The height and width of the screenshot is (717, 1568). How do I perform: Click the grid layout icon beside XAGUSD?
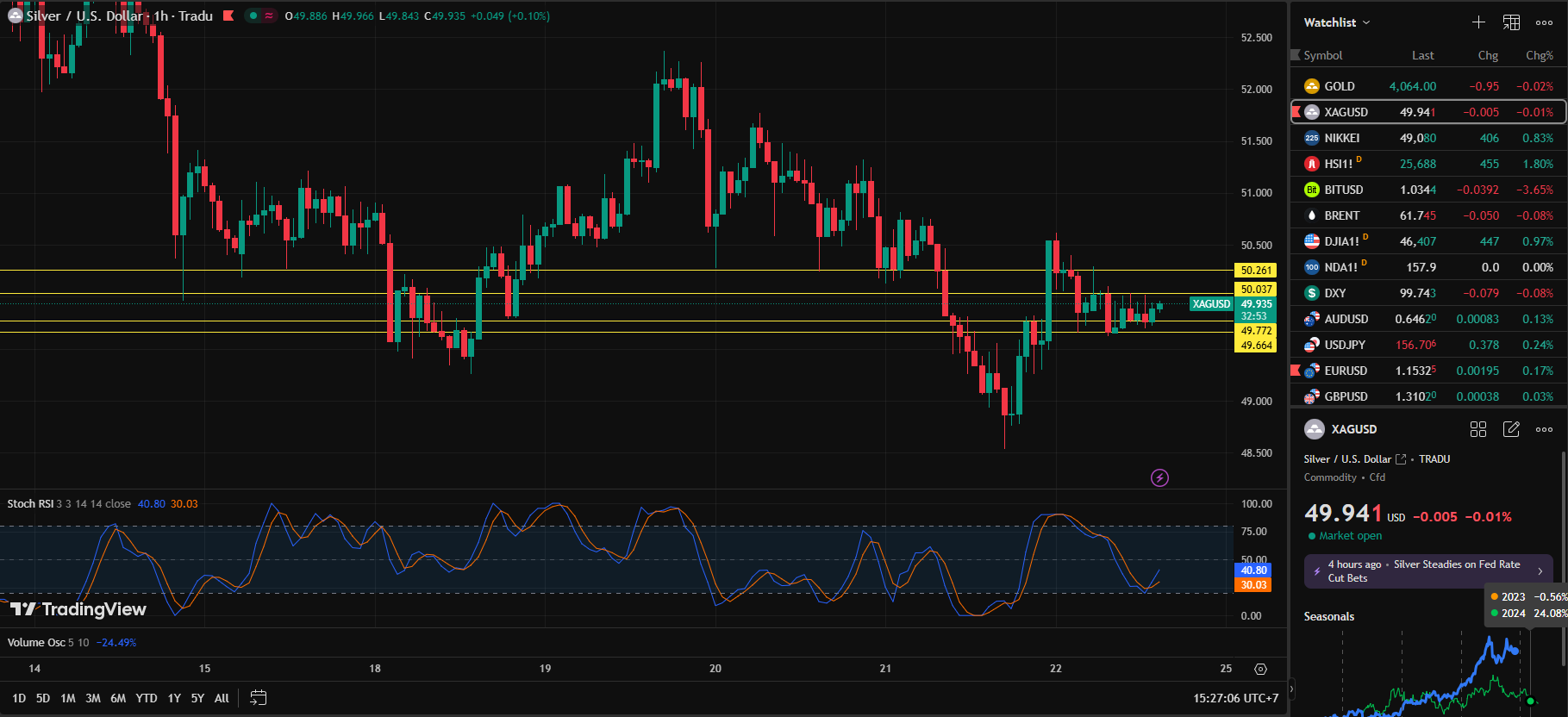(1478, 429)
